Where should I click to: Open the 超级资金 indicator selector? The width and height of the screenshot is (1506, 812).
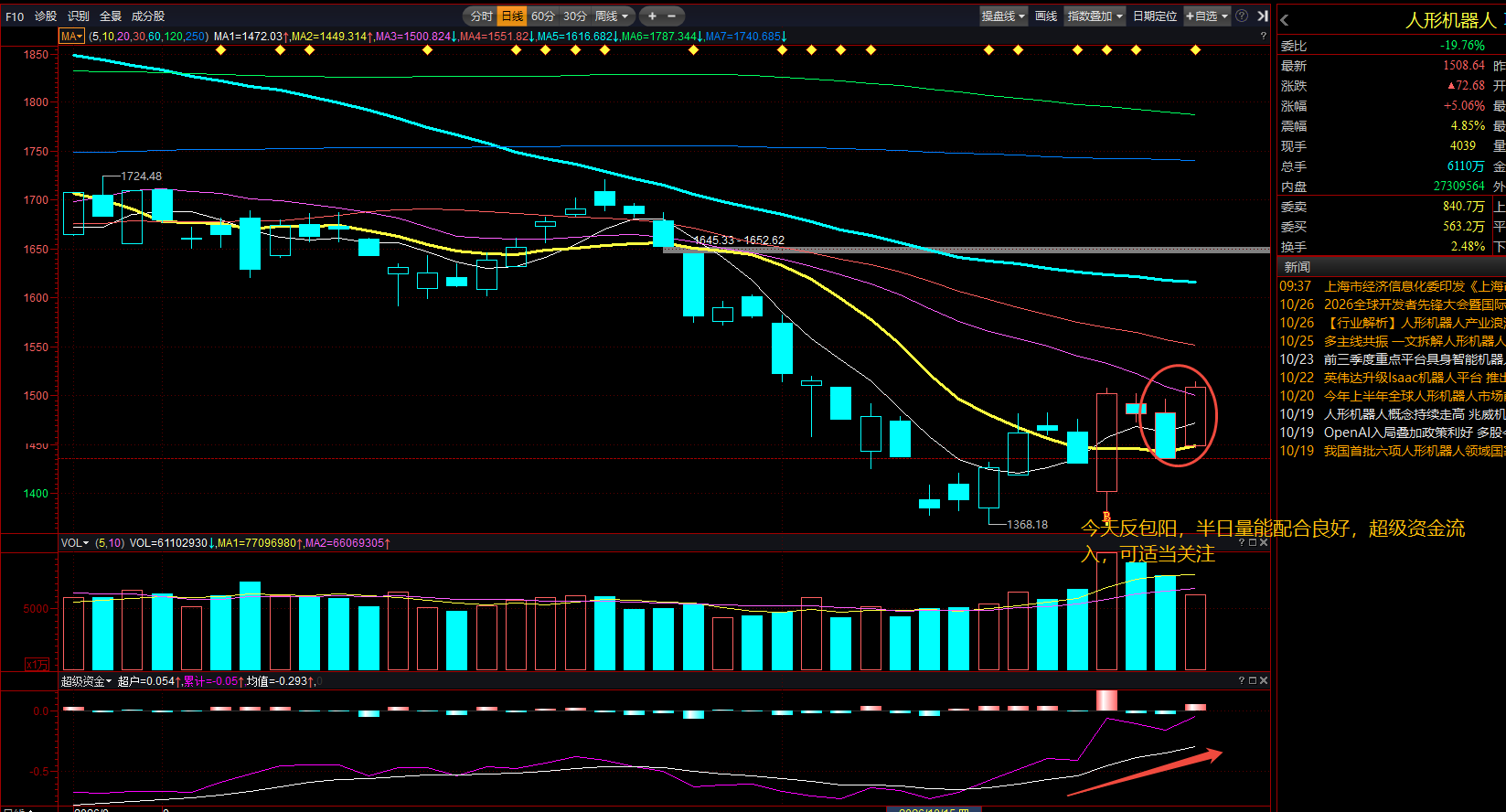(86, 681)
